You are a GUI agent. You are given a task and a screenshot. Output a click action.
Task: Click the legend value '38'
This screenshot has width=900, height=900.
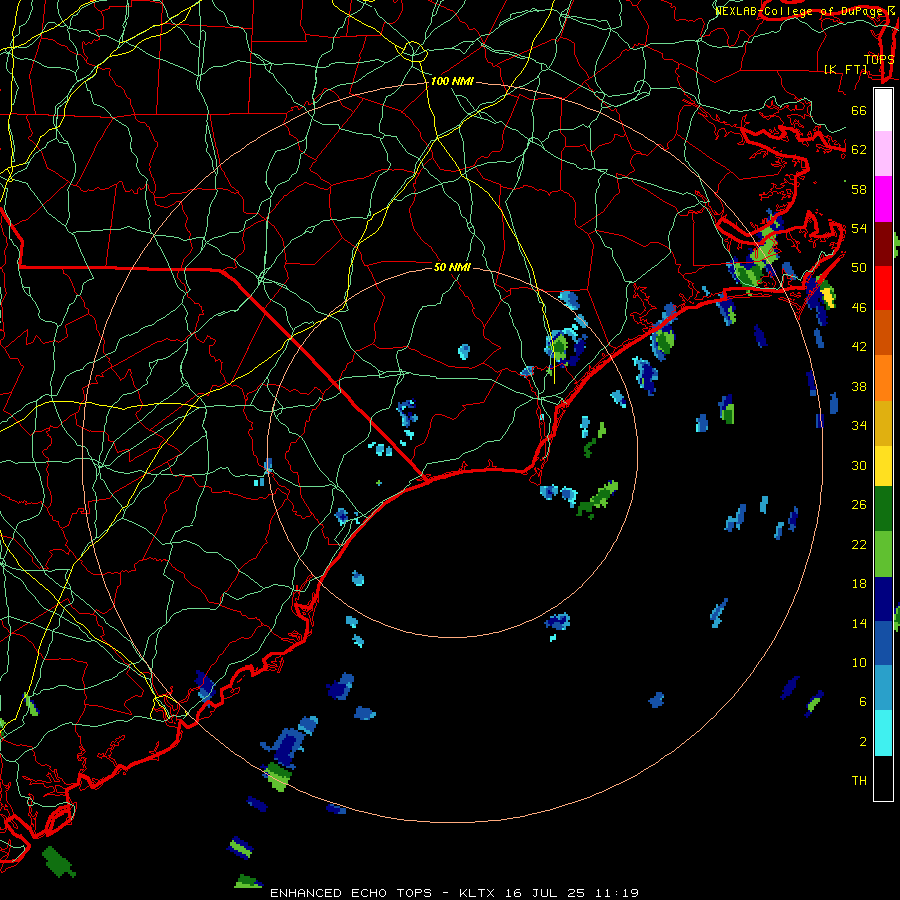click(x=859, y=387)
